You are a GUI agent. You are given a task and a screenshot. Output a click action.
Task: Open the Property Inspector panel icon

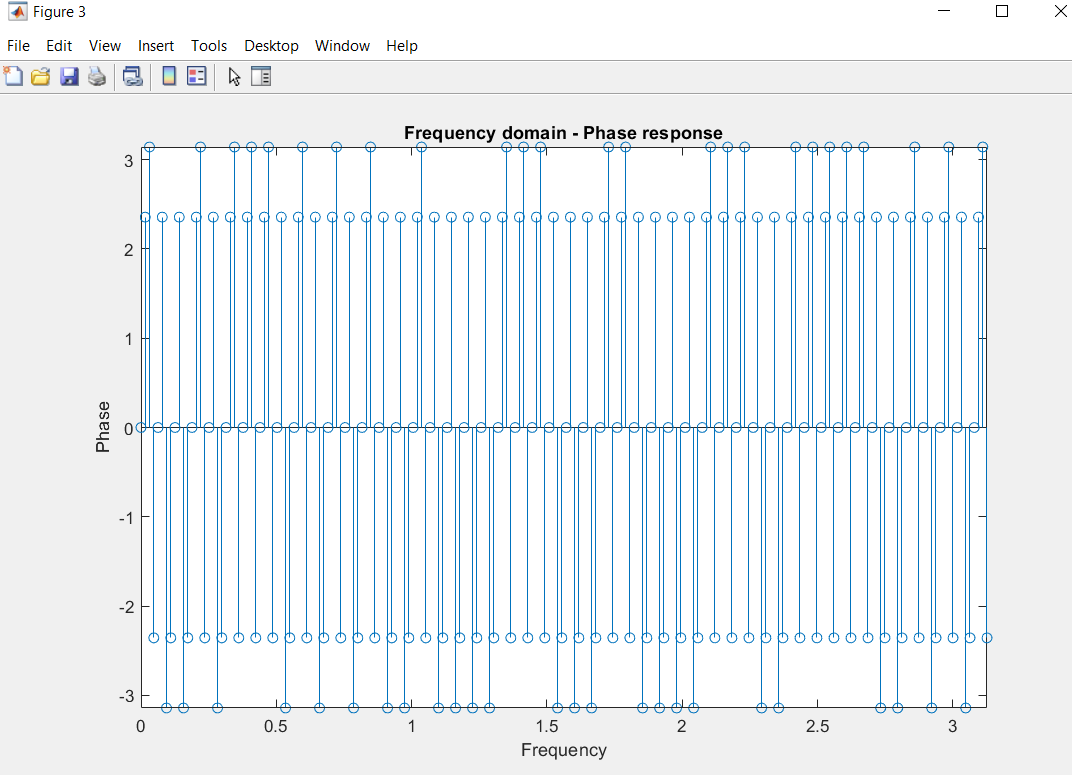tap(261, 76)
